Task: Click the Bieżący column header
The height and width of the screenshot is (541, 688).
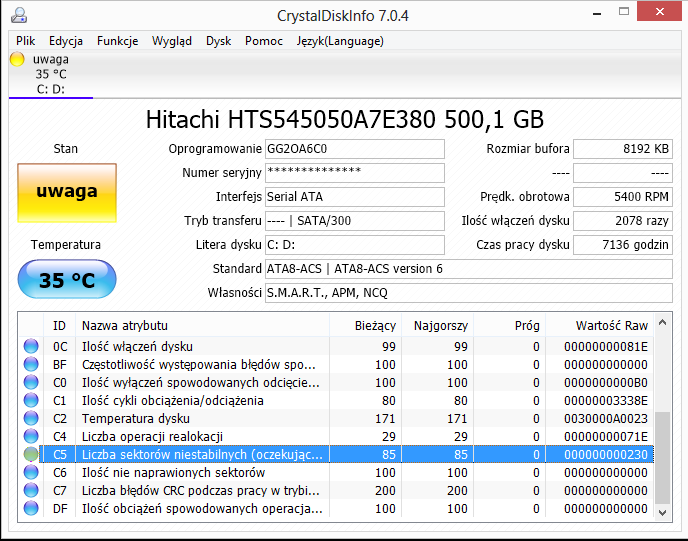Action: (x=365, y=326)
